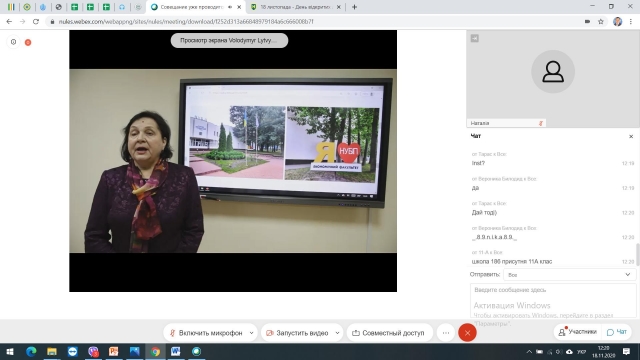Toggle the 'Участники' panel
640x360 pixels.
578,332
